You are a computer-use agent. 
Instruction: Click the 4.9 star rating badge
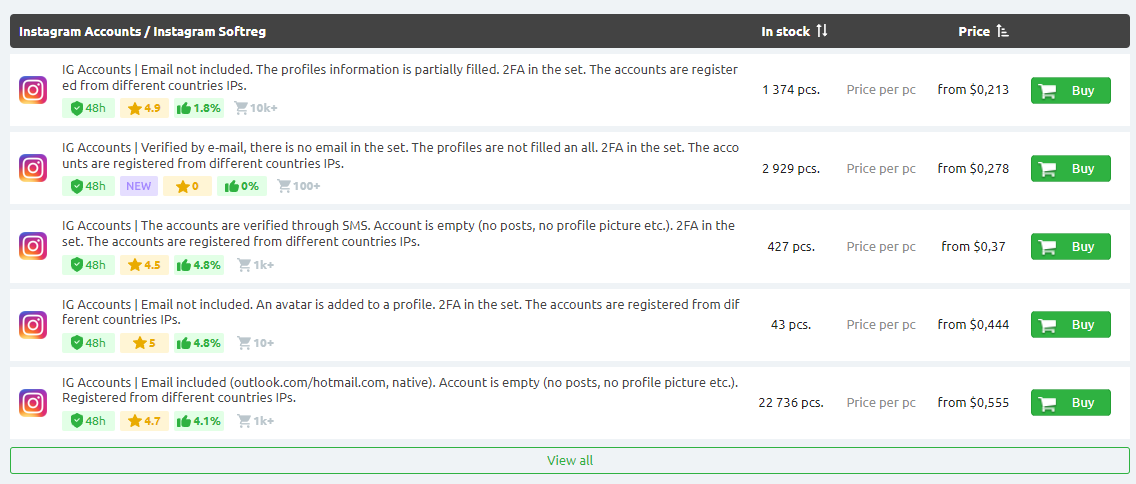pyautogui.click(x=144, y=108)
